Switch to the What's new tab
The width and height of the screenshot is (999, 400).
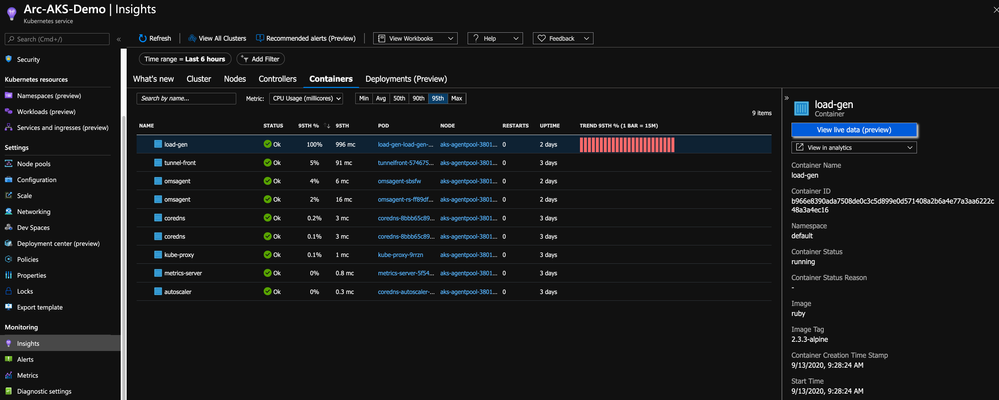point(153,79)
